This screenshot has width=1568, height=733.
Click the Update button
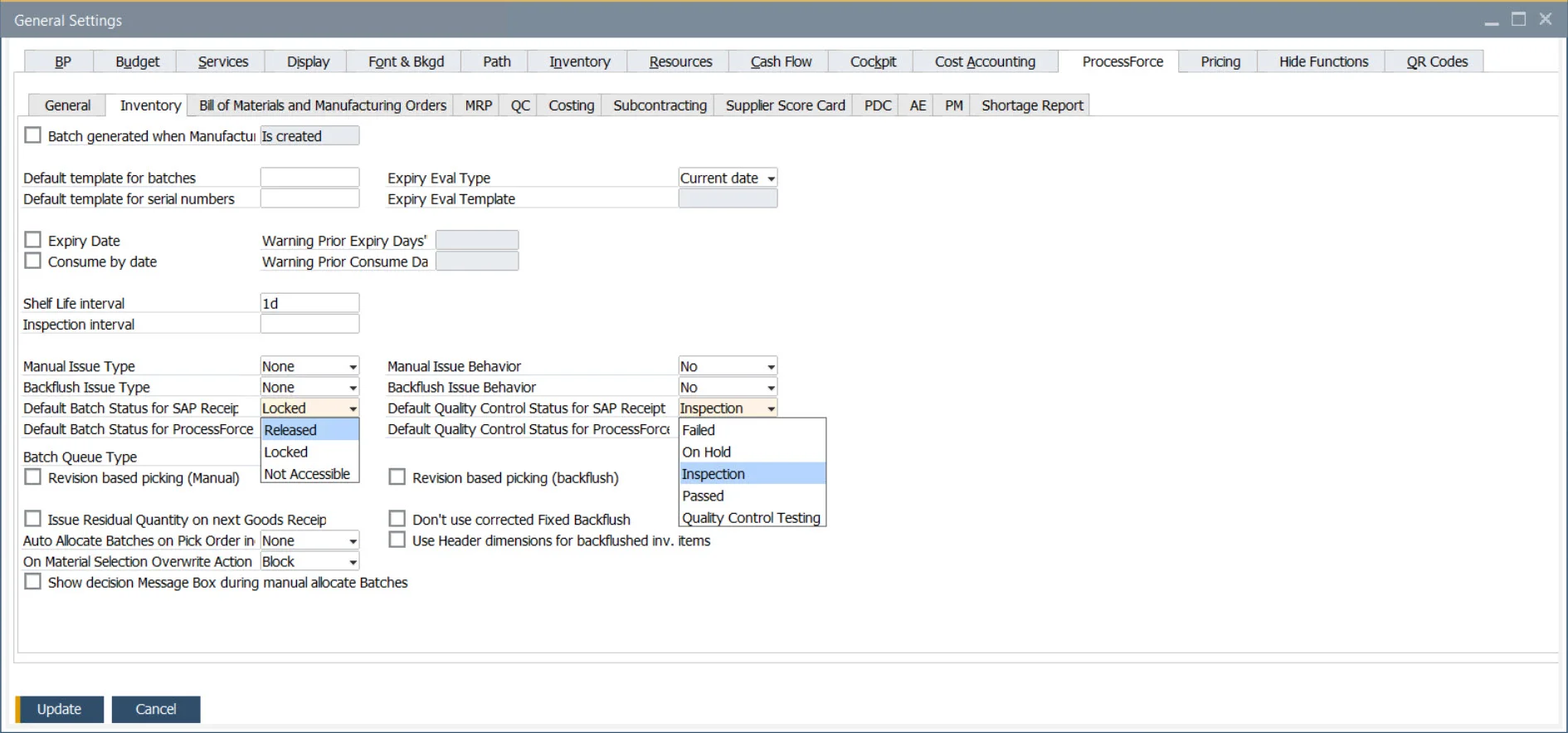(x=59, y=709)
